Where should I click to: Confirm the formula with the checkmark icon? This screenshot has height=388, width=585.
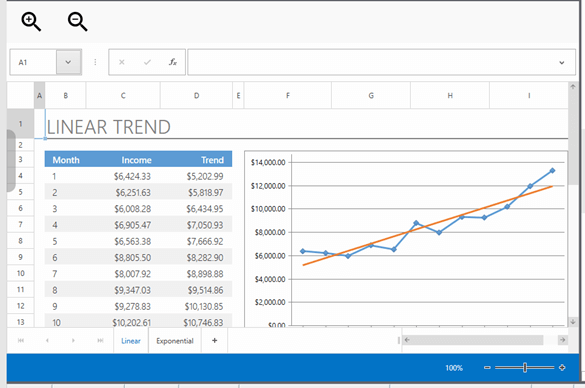coord(147,62)
